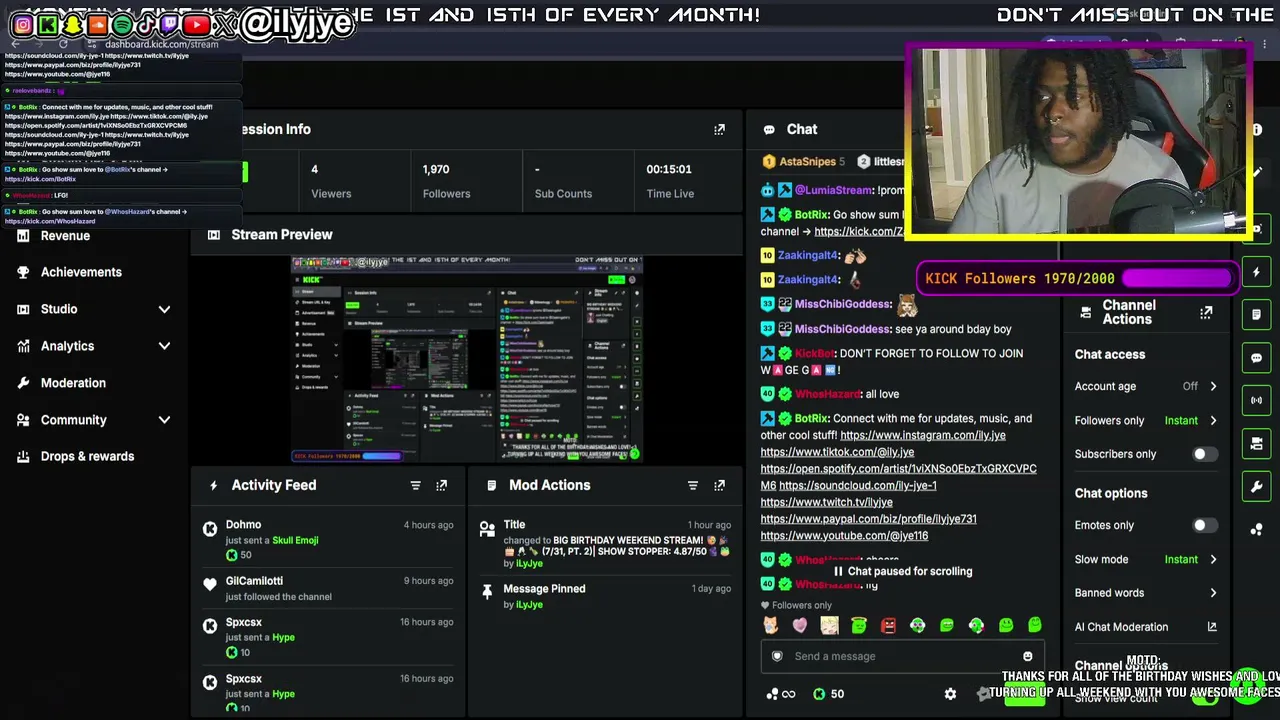Open the Instagram link in chat
Viewport: 1280px width, 720px height.
[x=923, y=435]
